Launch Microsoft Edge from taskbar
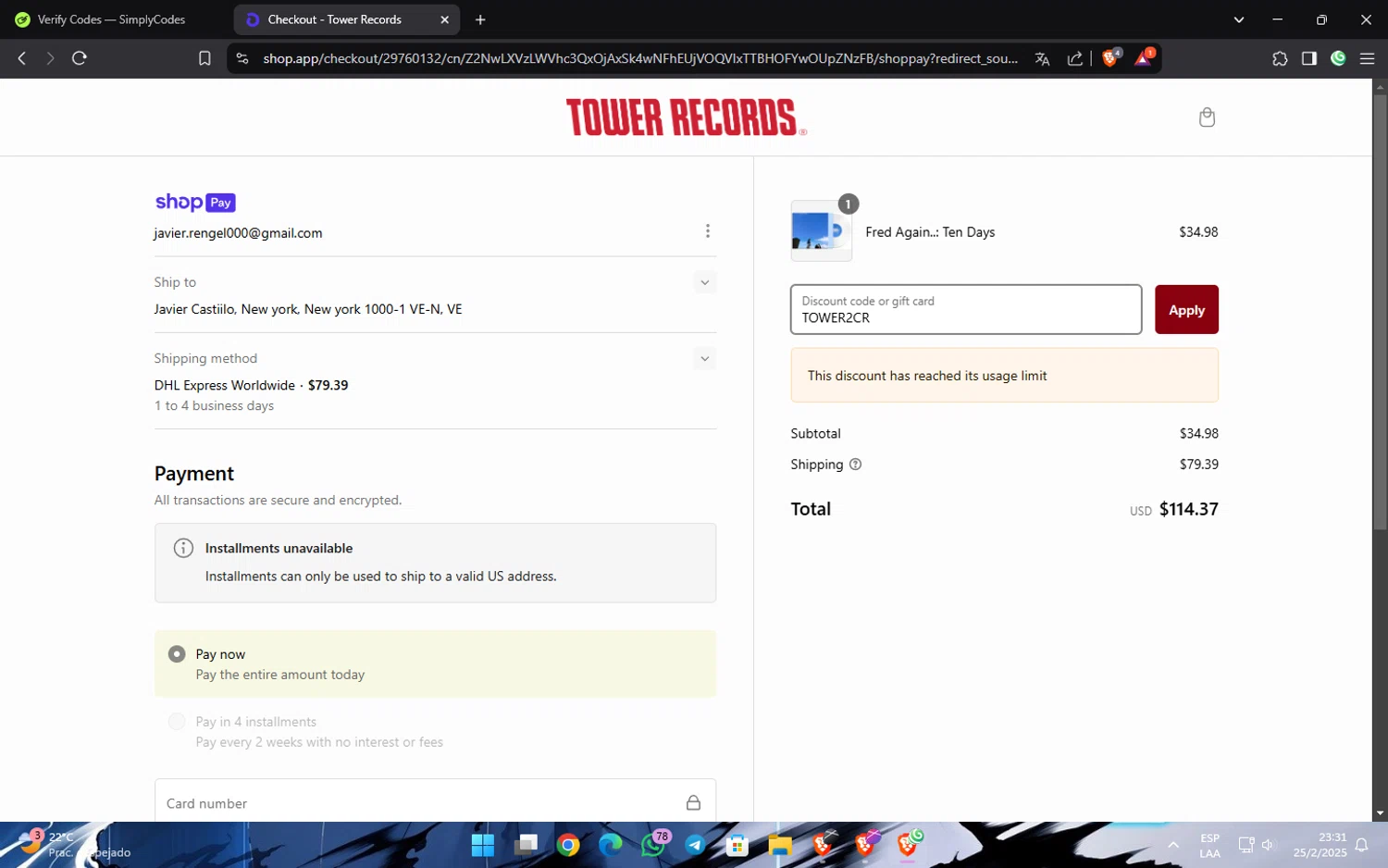 point(611,845)
